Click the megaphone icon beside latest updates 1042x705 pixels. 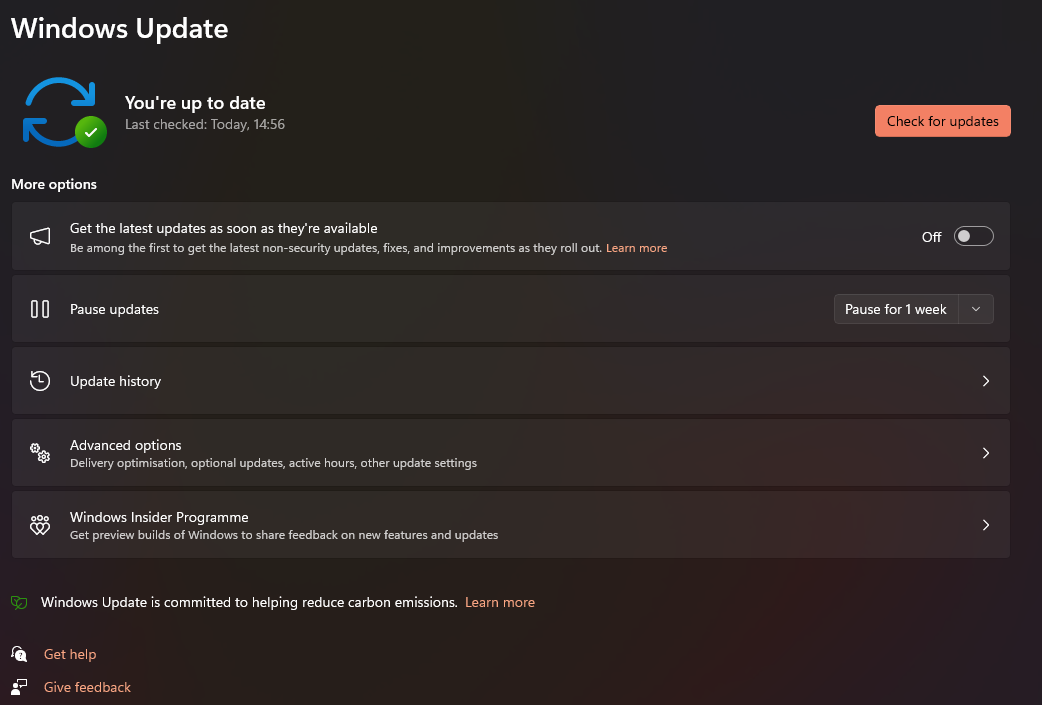(x=40, y=236)
